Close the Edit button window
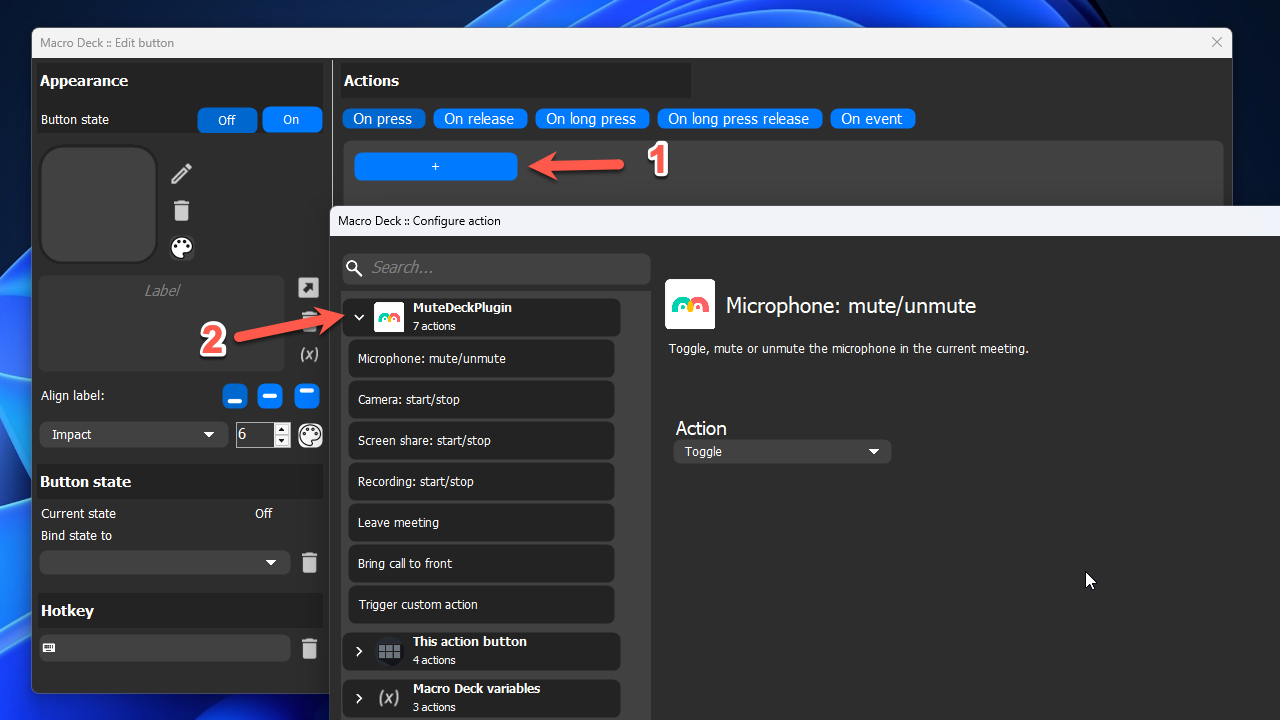1280x720 pixels. click(1217, 43)
